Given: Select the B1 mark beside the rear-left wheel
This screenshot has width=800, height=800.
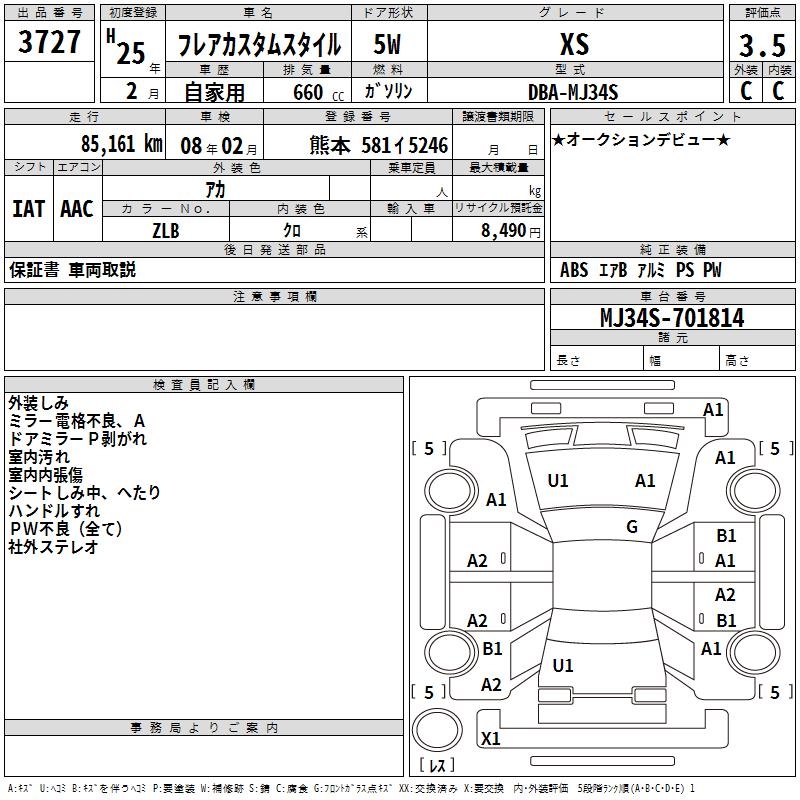Looking at the screenshot, I should (492, 648).
